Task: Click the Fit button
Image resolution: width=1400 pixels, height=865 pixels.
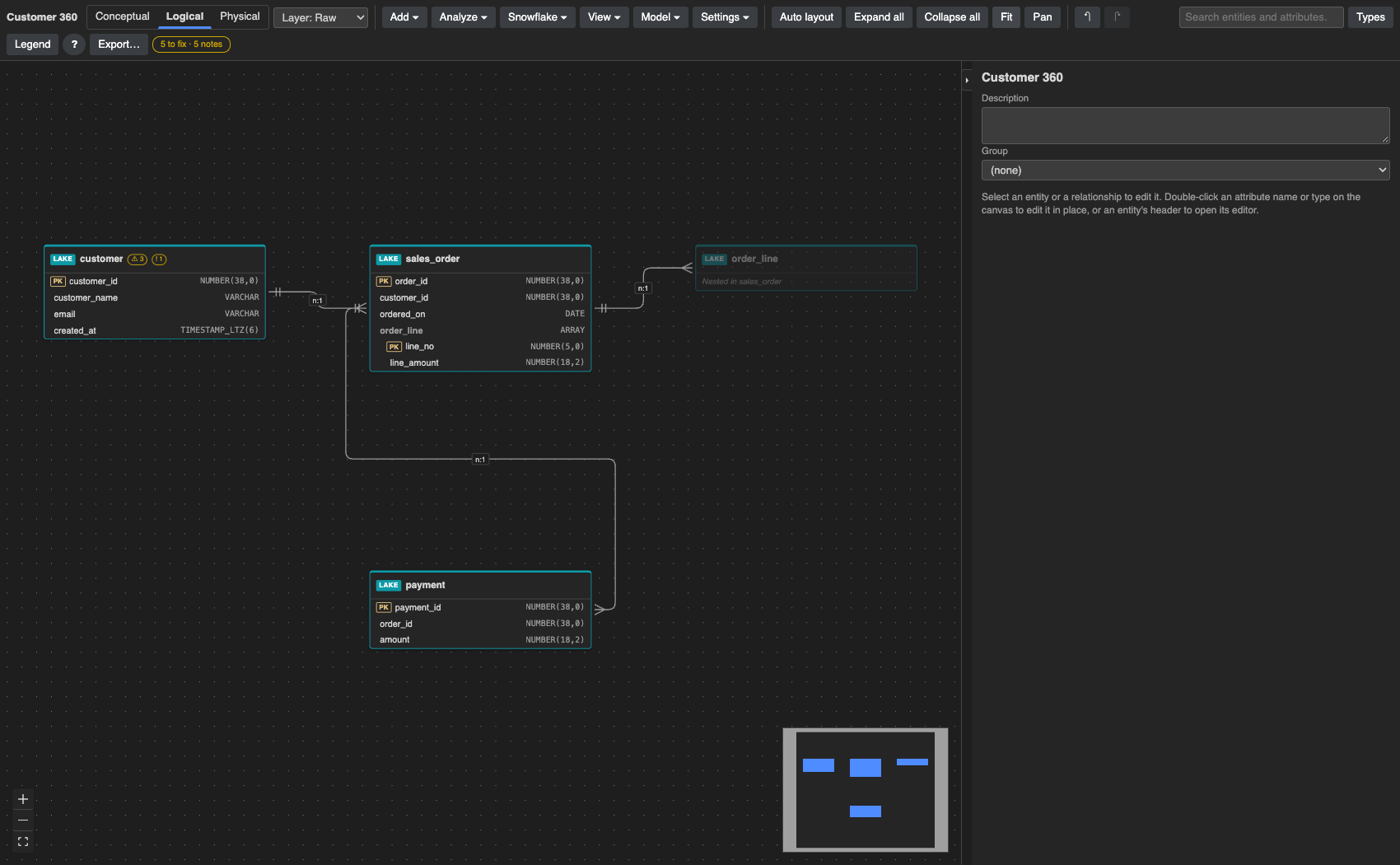Action: click(x=1006, y=16)
